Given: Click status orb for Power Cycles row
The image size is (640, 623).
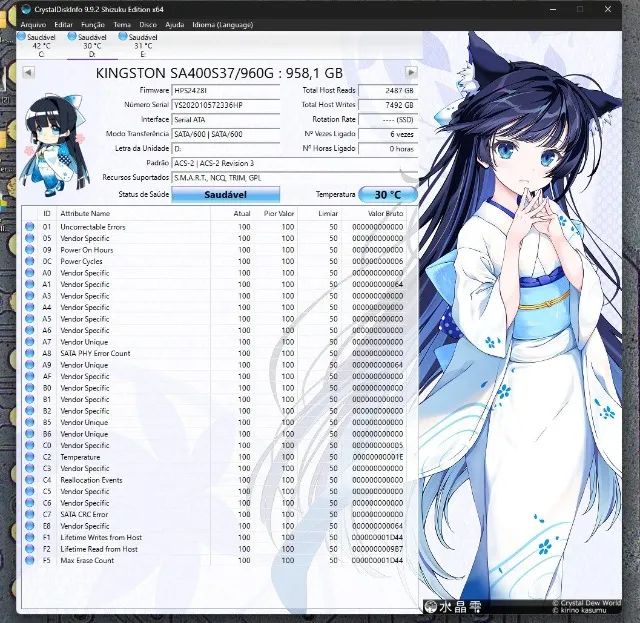Looking at the screenshot, I should click(x=29, y=261).
